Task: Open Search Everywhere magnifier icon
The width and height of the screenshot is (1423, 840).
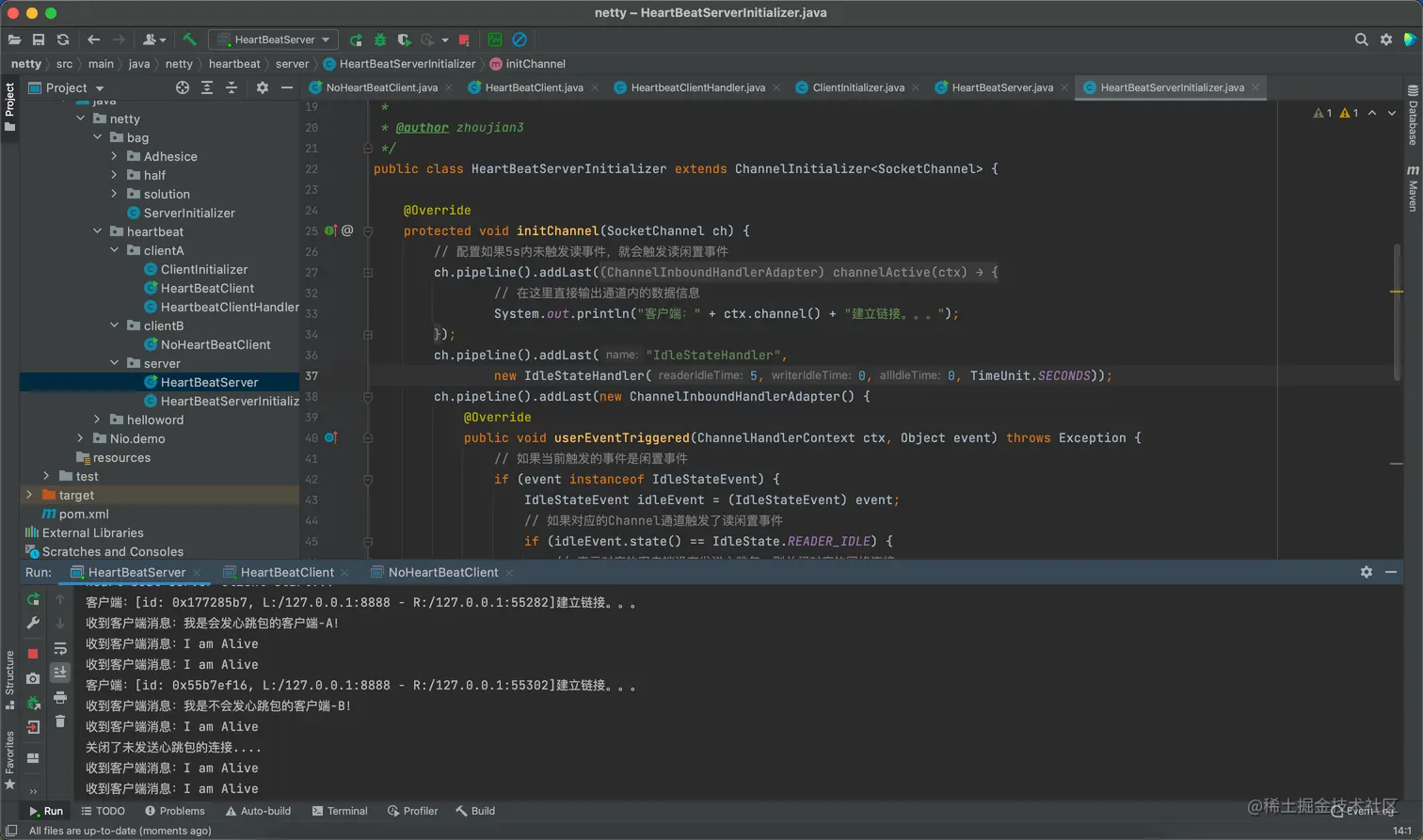Action: coord(1361,40)
